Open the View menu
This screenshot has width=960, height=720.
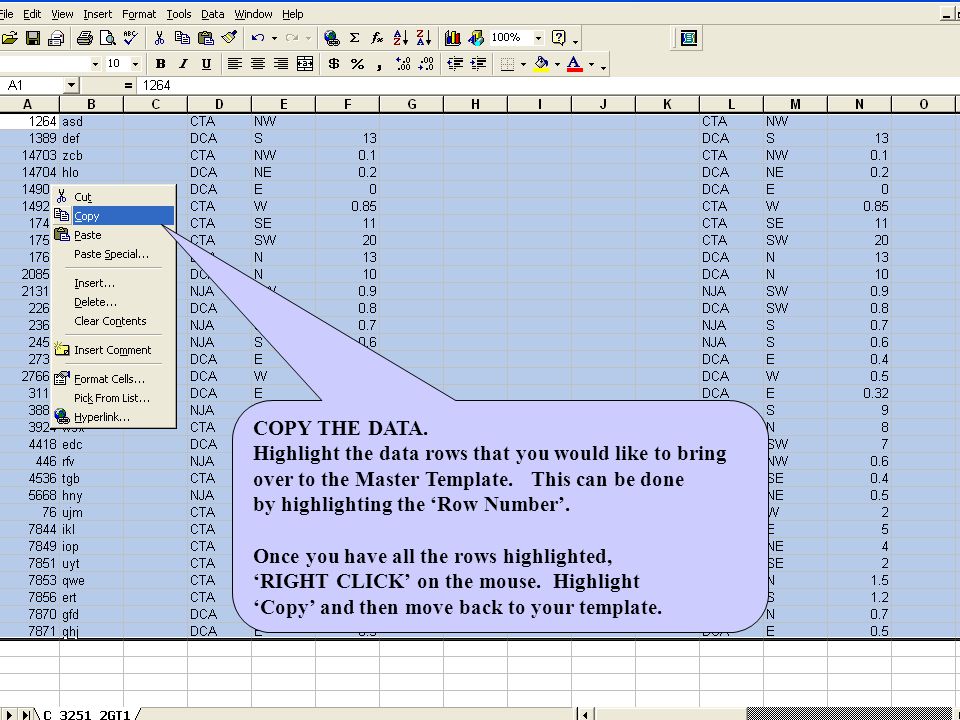point(62,13)
